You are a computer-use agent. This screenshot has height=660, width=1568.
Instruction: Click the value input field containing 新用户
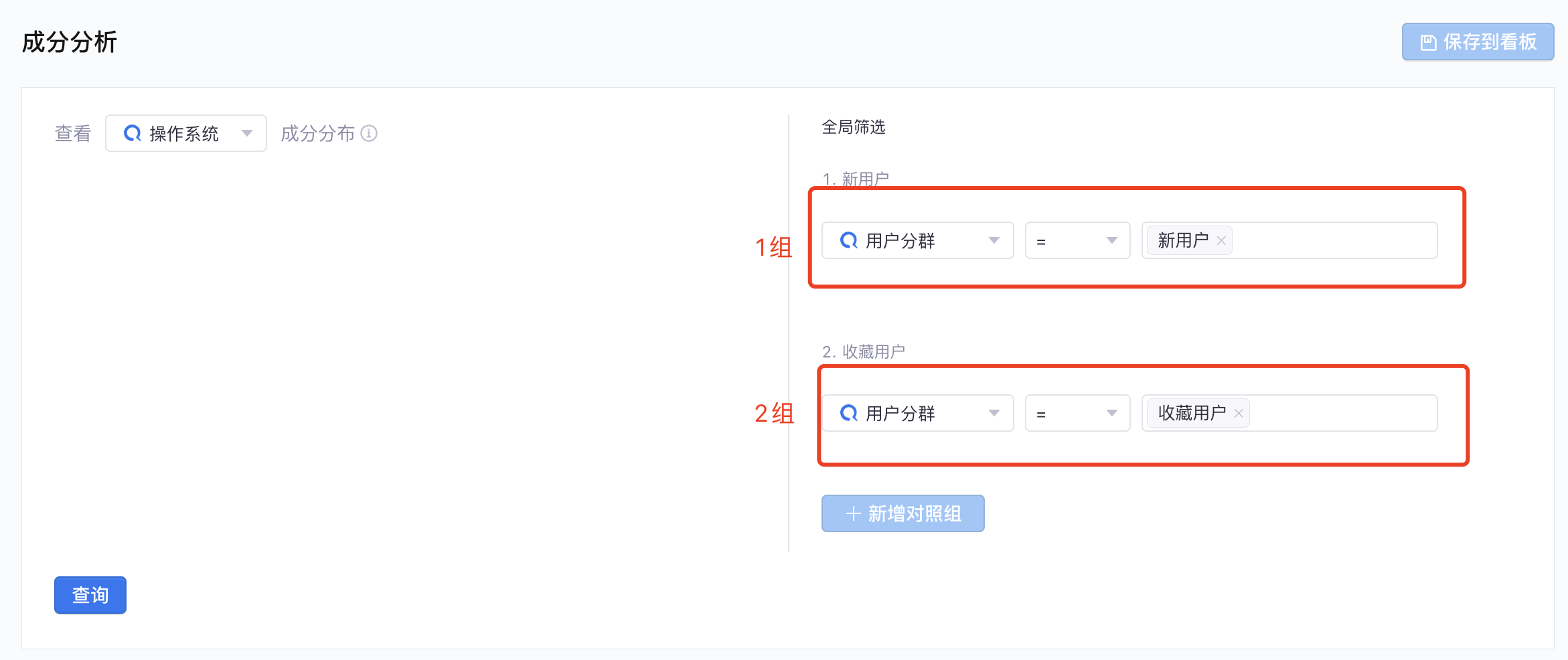pos(1289,240)
